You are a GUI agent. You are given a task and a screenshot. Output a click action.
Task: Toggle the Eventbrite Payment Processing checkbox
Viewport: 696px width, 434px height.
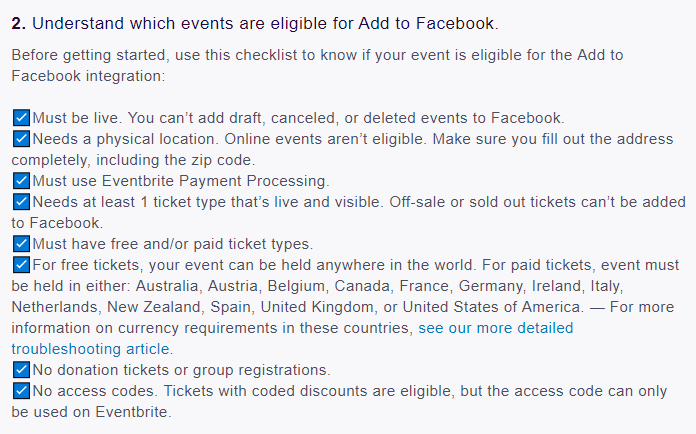click(21, 181)
